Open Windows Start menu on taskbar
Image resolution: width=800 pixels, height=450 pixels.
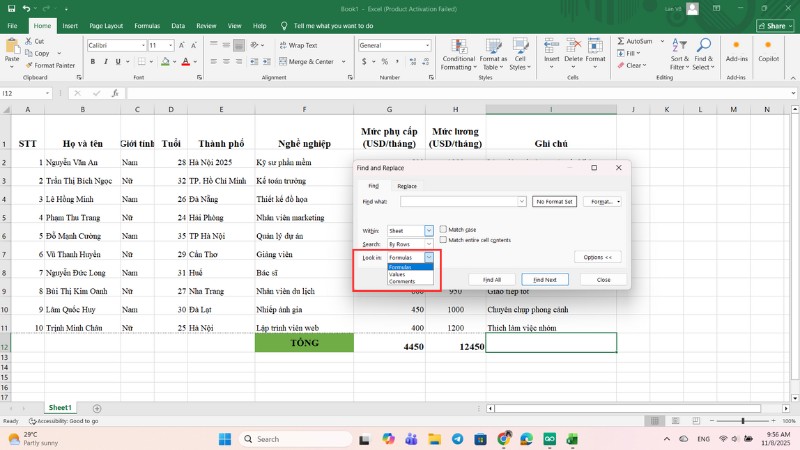(224, 439)
